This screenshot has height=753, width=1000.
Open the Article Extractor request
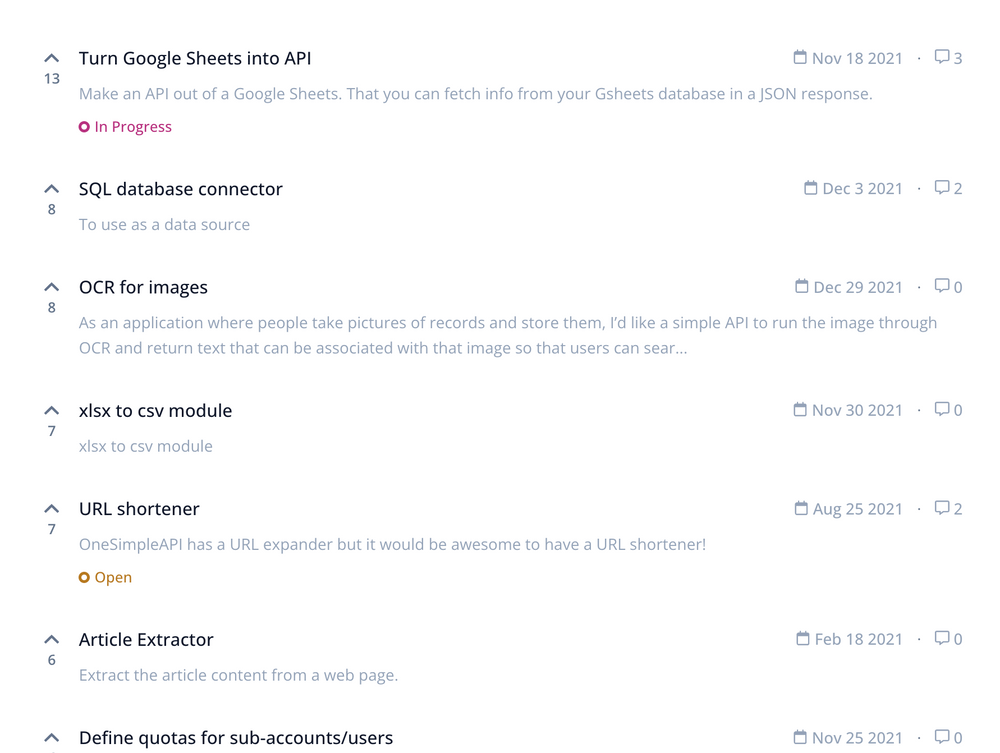tap(146, 639)
